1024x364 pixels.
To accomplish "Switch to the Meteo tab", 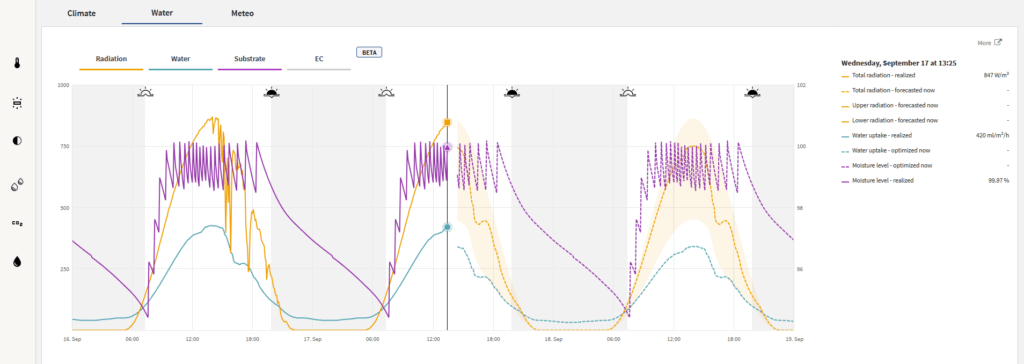I will pyautogui.click(x=242, y=13).
